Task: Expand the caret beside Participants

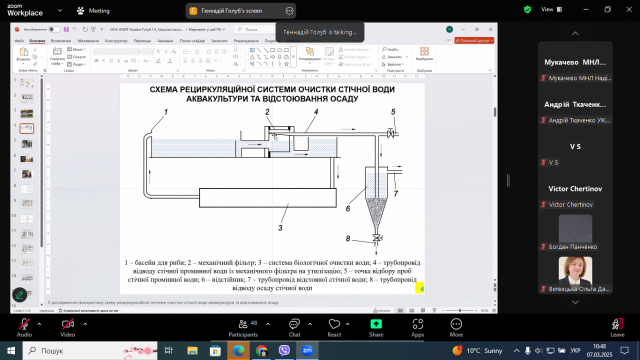Action: 268,324
